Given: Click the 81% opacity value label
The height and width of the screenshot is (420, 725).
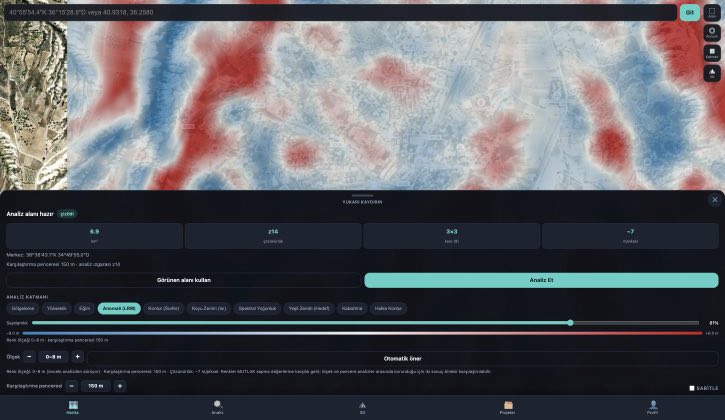Looking at the screenshot, I should (x=713, y=323).
